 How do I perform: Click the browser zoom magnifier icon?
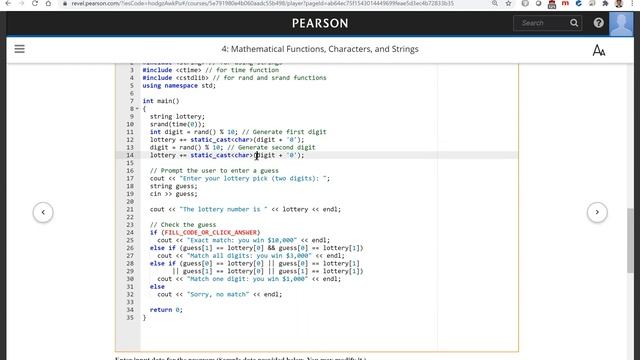click(x=495, y=4)
